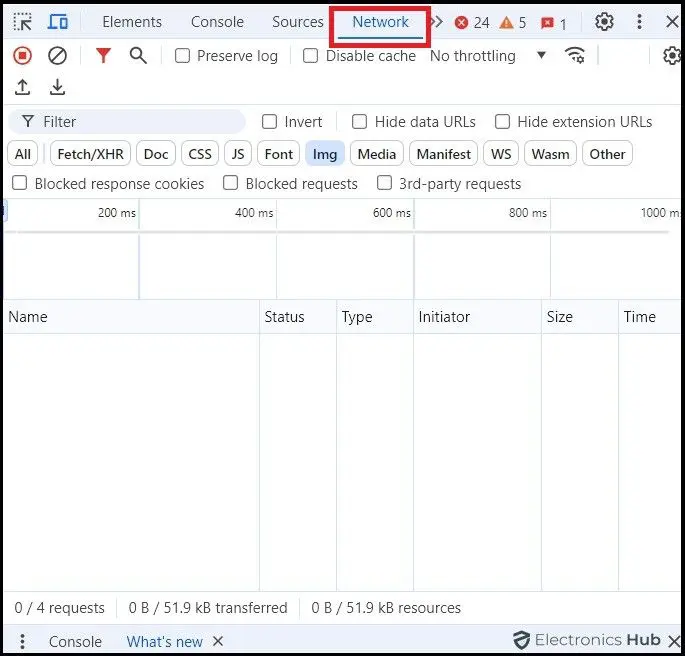Click '0 / 4 requests' status text

coord(59,608)
